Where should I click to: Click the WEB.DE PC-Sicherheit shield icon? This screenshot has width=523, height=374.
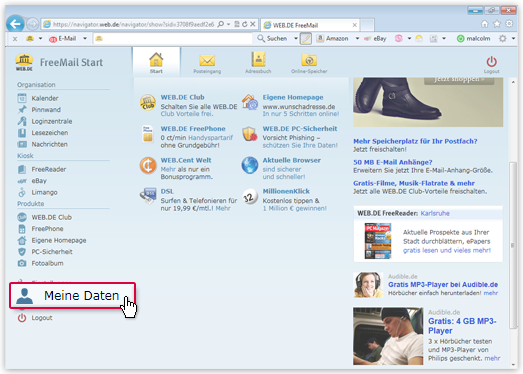[250, 134]
